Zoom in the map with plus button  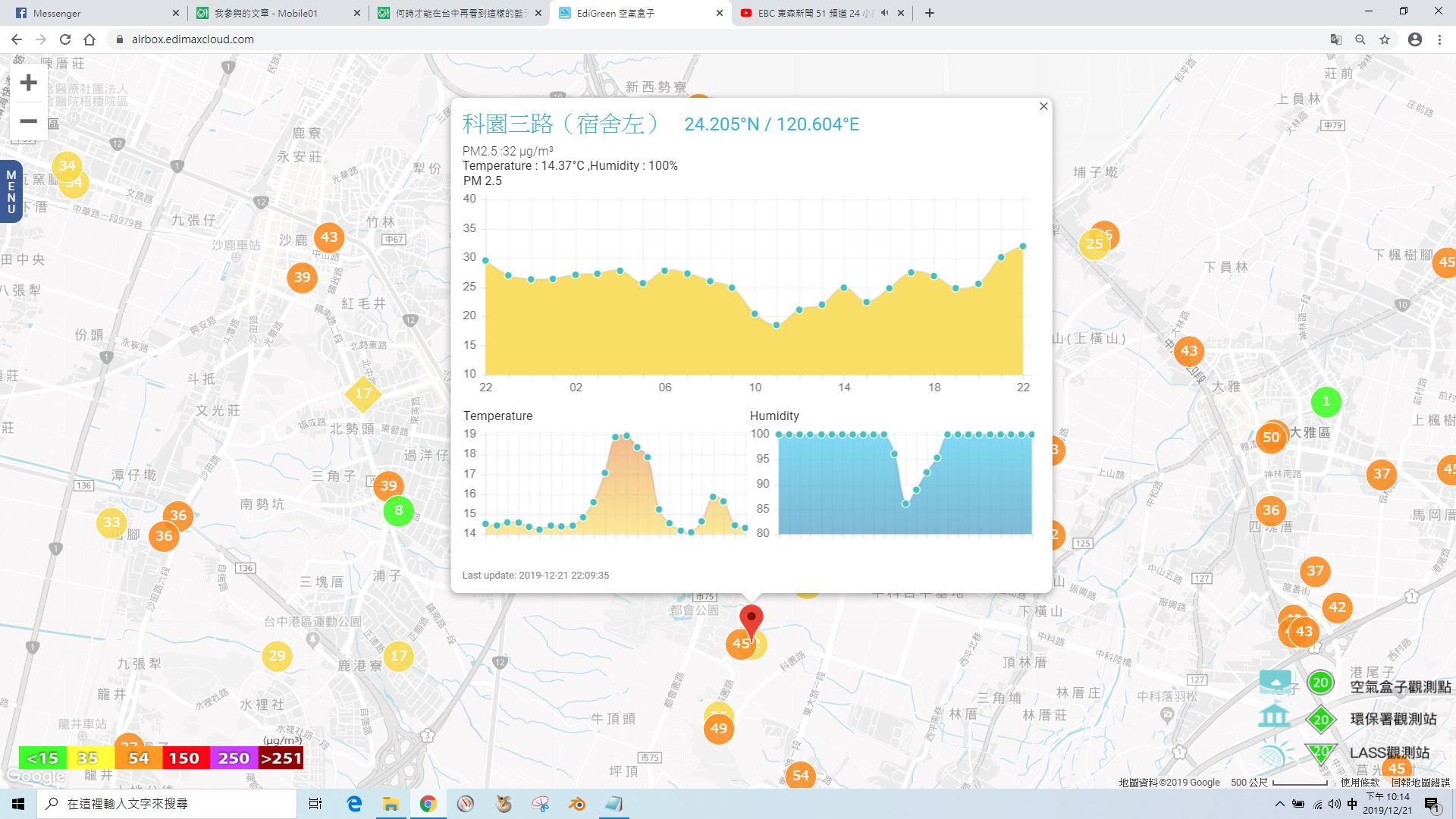tap(28, 83)
